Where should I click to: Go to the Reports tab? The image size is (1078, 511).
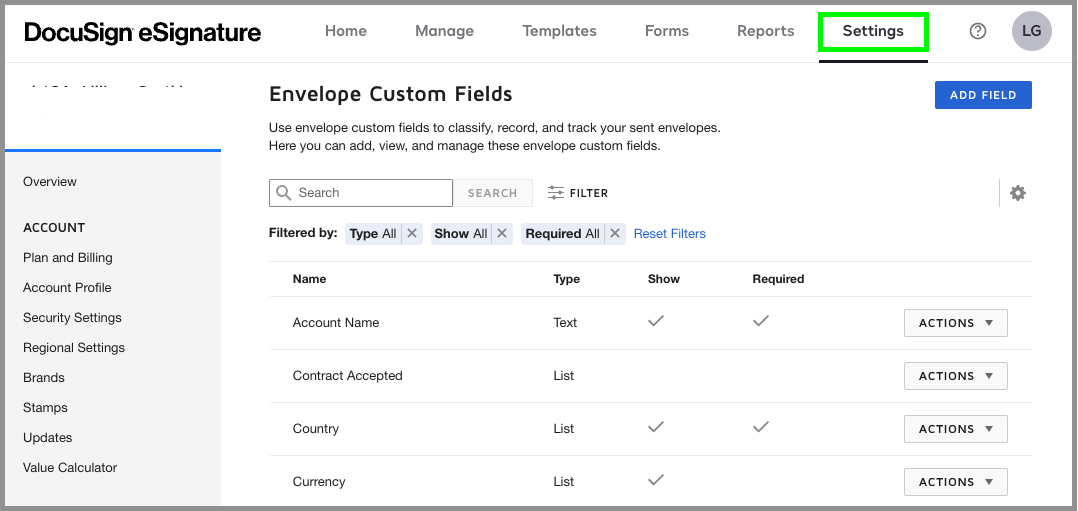click(765, 31)
